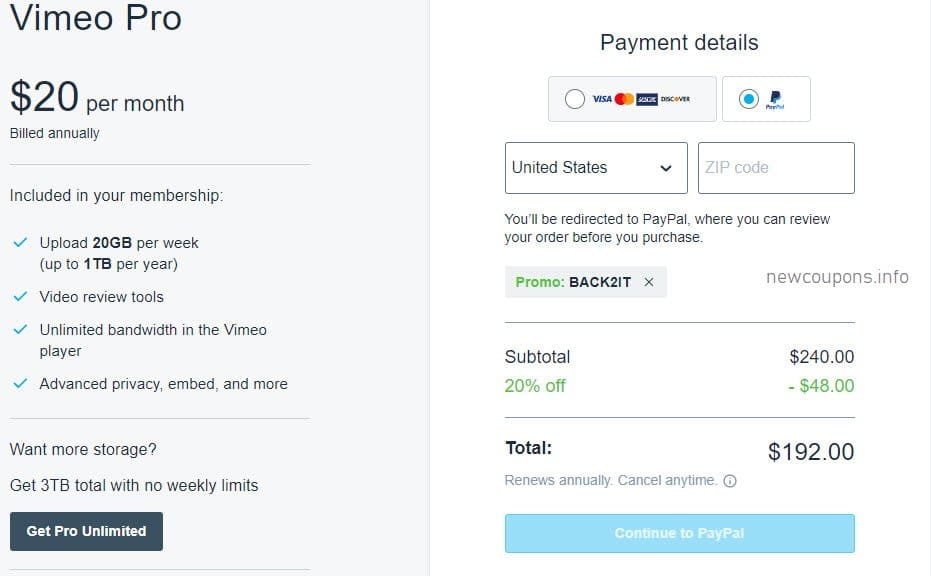
Task: Click the Discover card logo icon
Action: [x=674, y=98]
